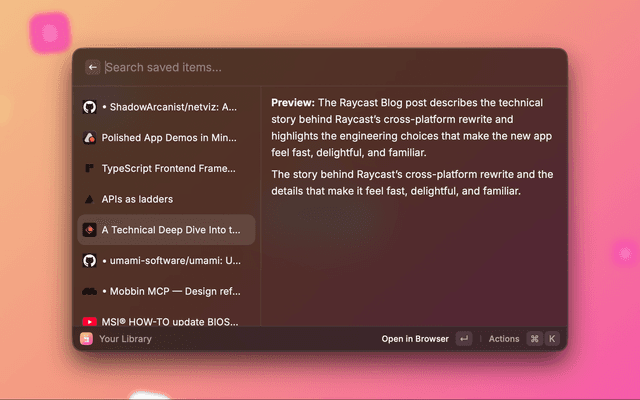This screenshot has height=400, width=640.
Task: Select Mobbin MCP — Design ref... item
Action: (x=166, y=291)
